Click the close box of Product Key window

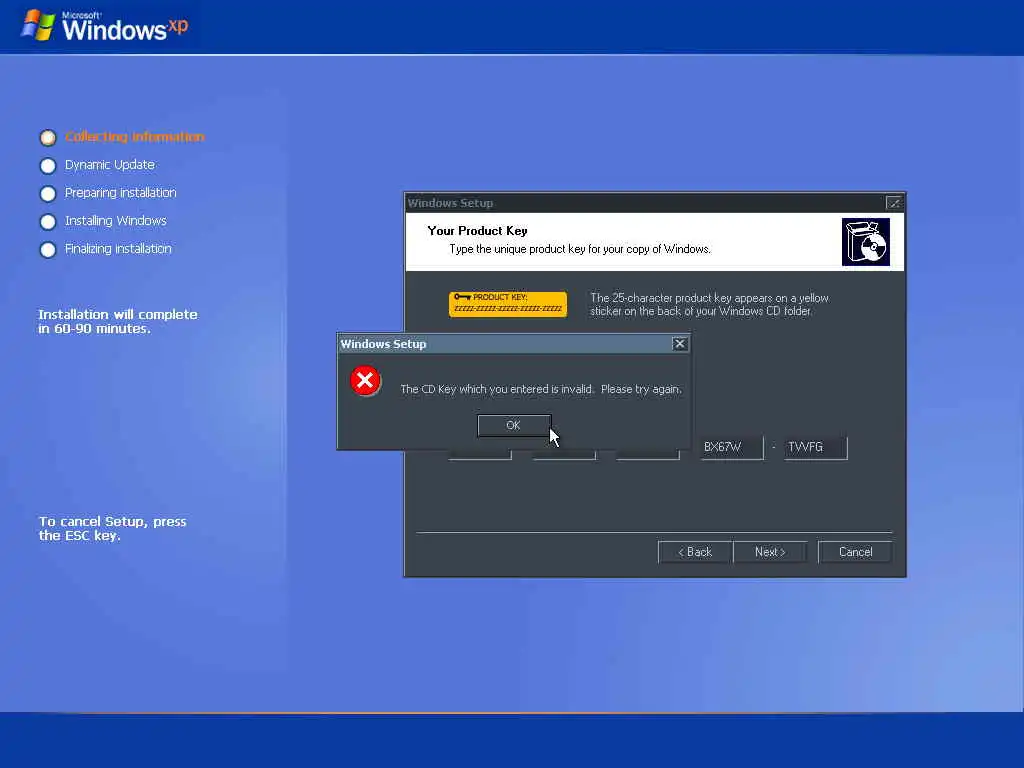893,202
